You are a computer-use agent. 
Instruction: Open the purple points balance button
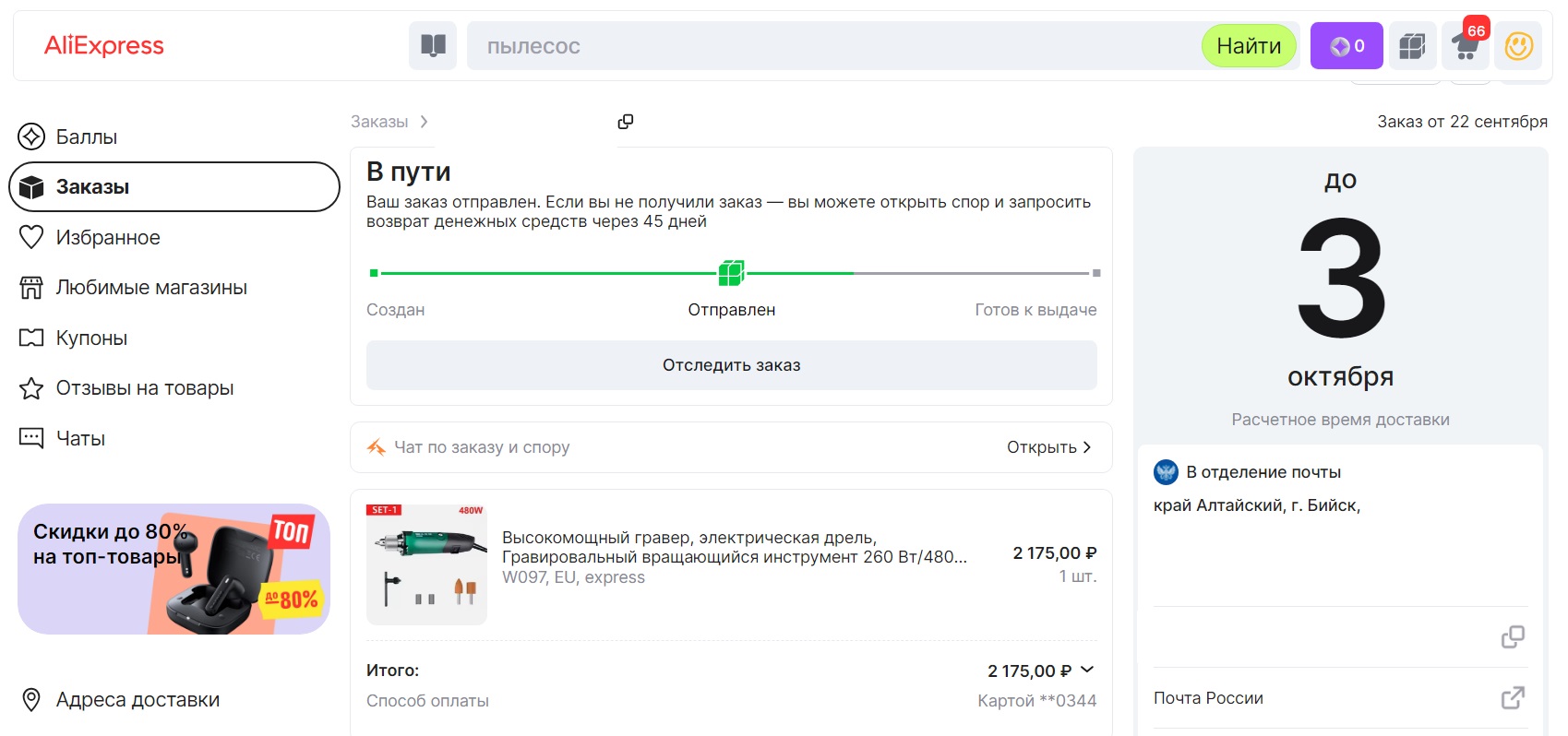[1347, 46]
